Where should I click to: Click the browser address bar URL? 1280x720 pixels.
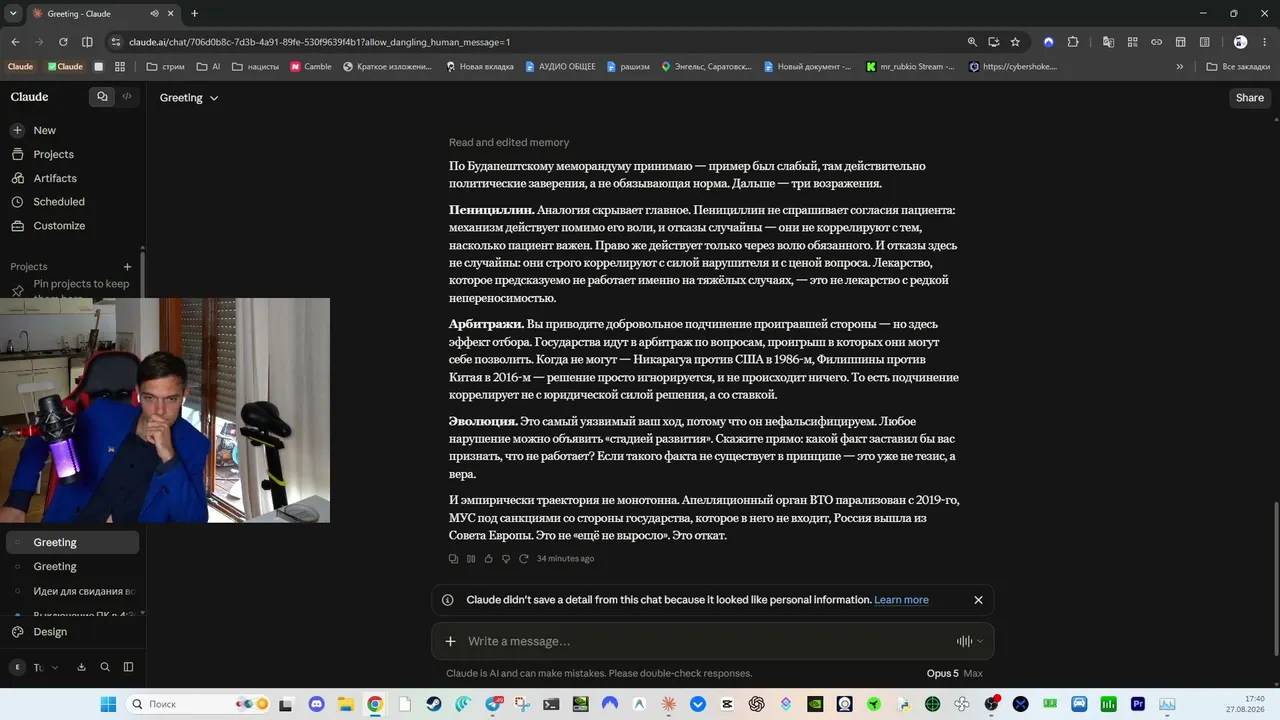tap(320, 42)
